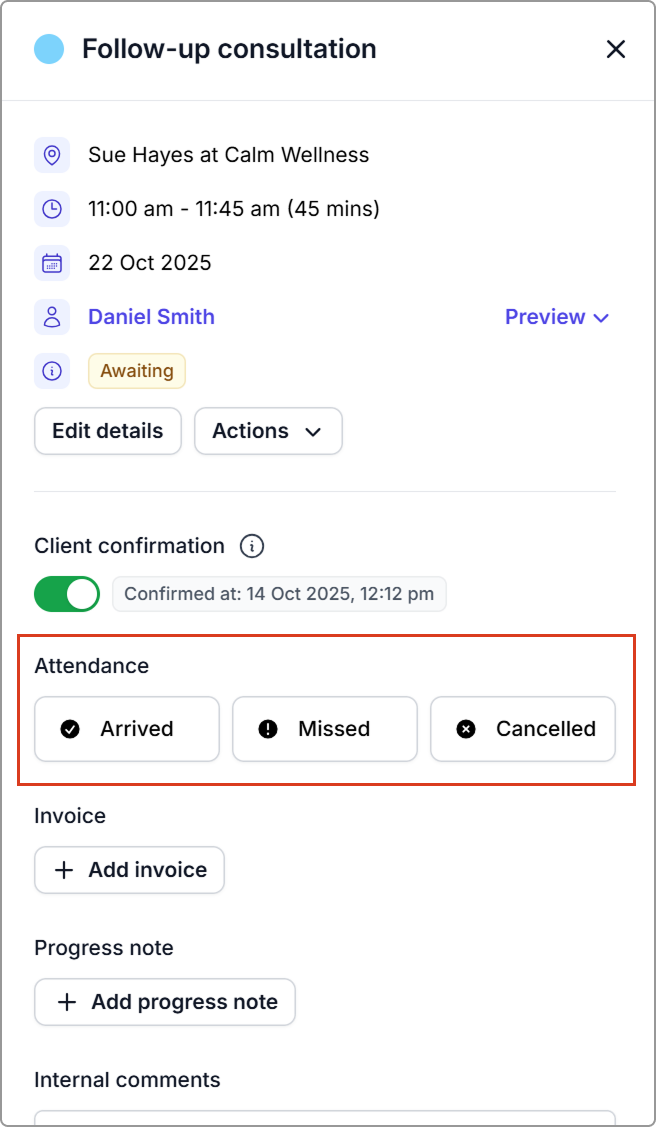Click the Actions chevron arrow
This screenshot has height=1127, width=656.
[x=313, y=432]
